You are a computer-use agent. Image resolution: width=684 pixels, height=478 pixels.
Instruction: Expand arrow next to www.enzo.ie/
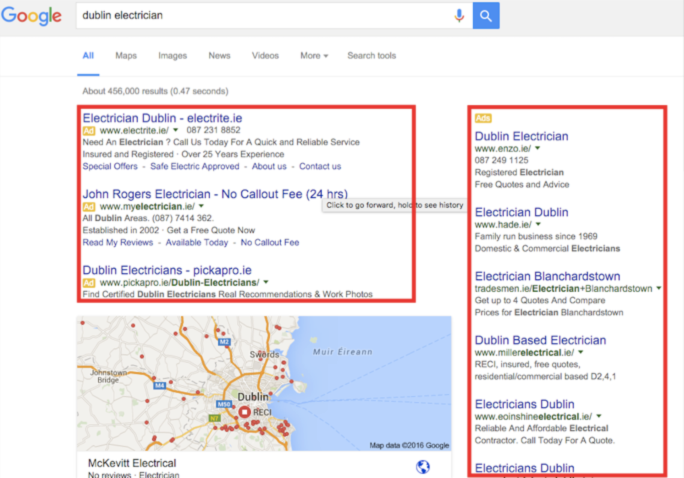click(537, 148)
